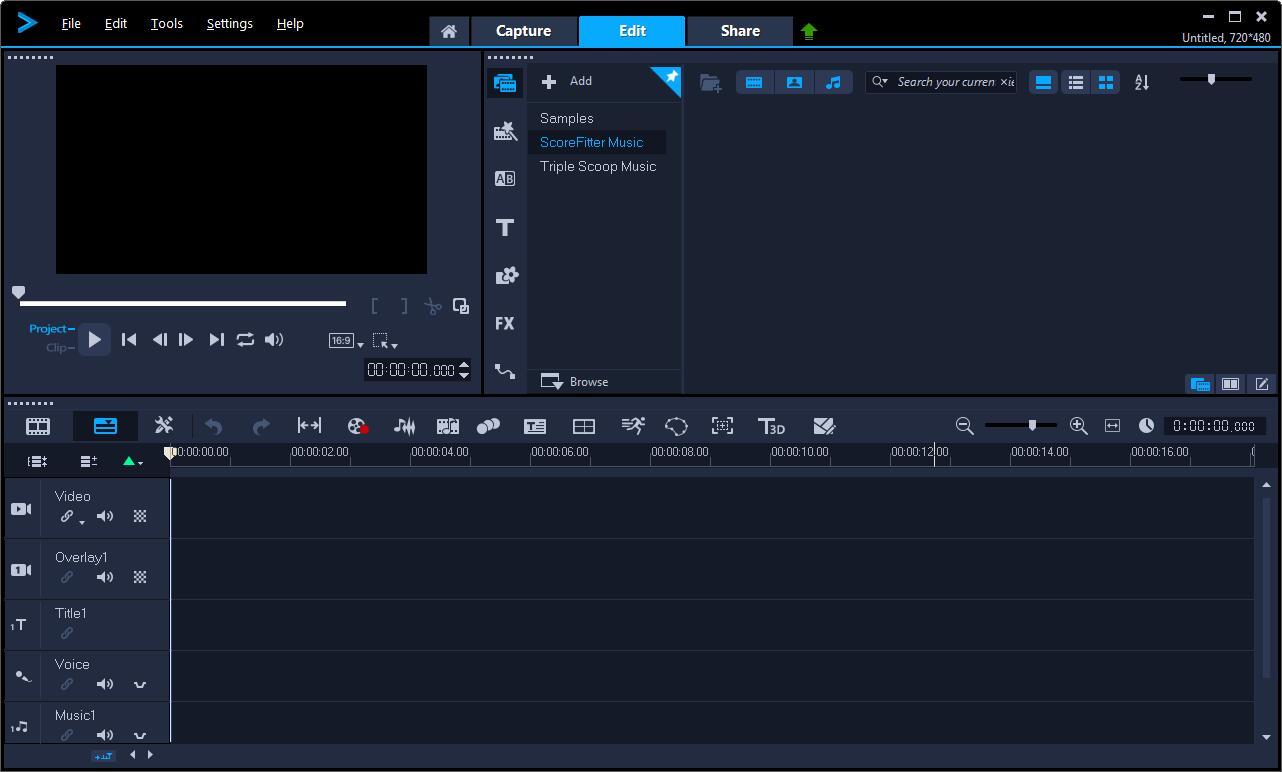
Task: Hide audio files in library
Action: click(833, 82)
